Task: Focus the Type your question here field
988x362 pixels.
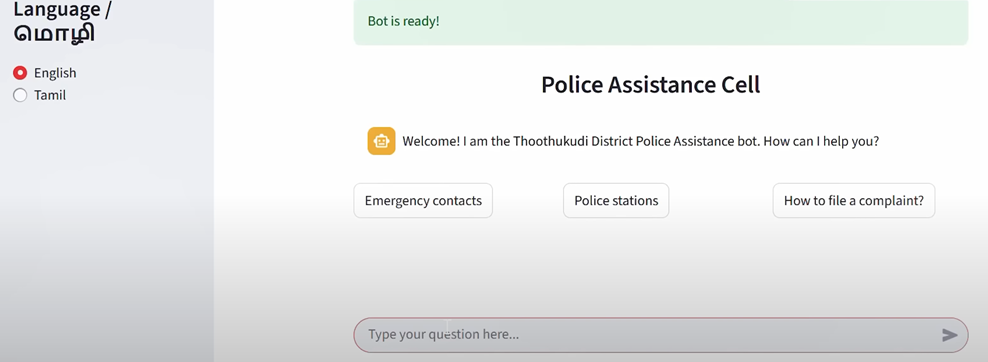Action: pyautogui.click(x=660, y=335)
